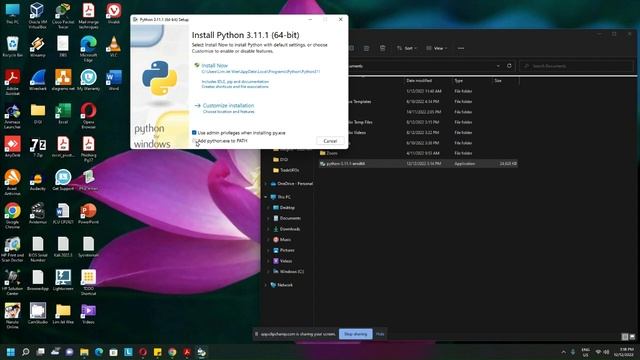Collapse the This PC tree node

click(266, 197)
